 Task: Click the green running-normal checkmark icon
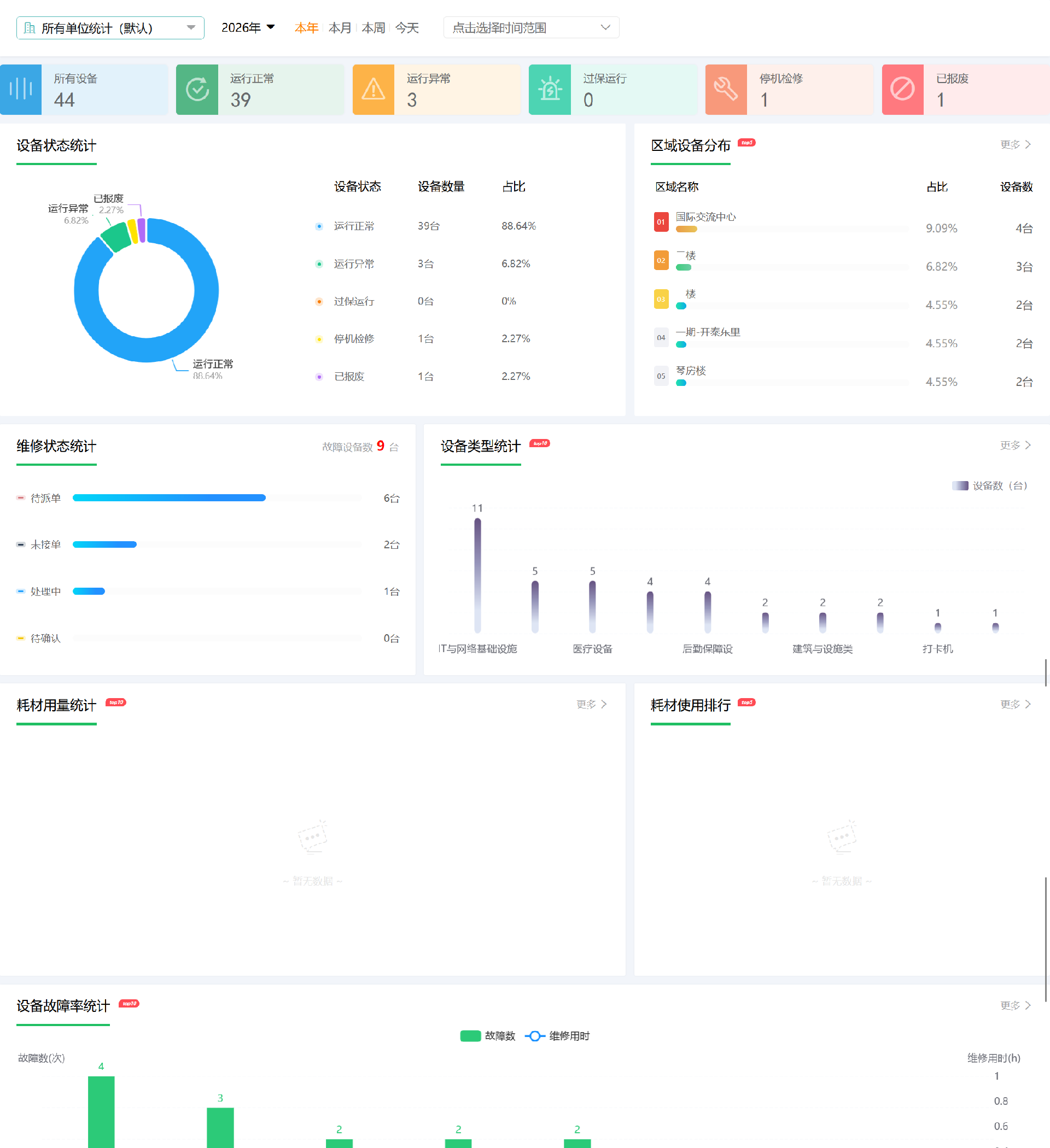point(197,90)
